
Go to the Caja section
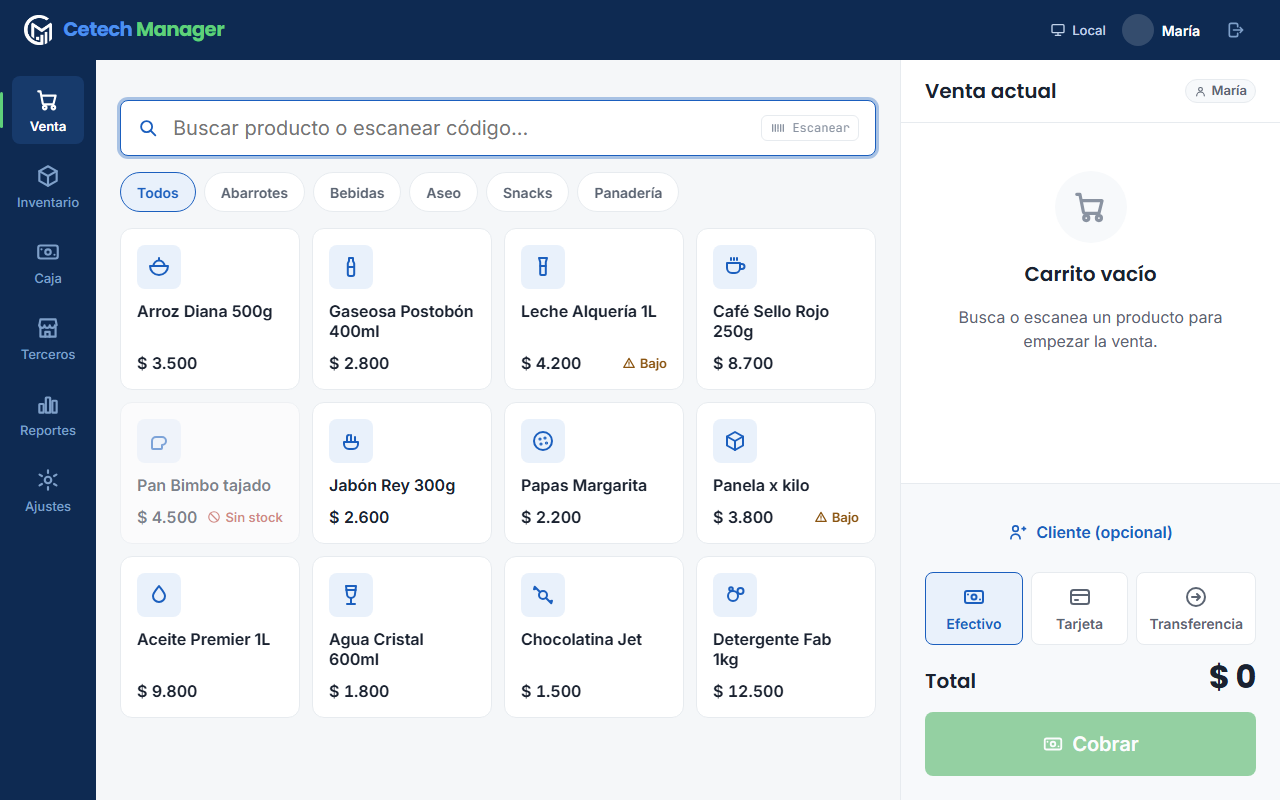(48, 262)
